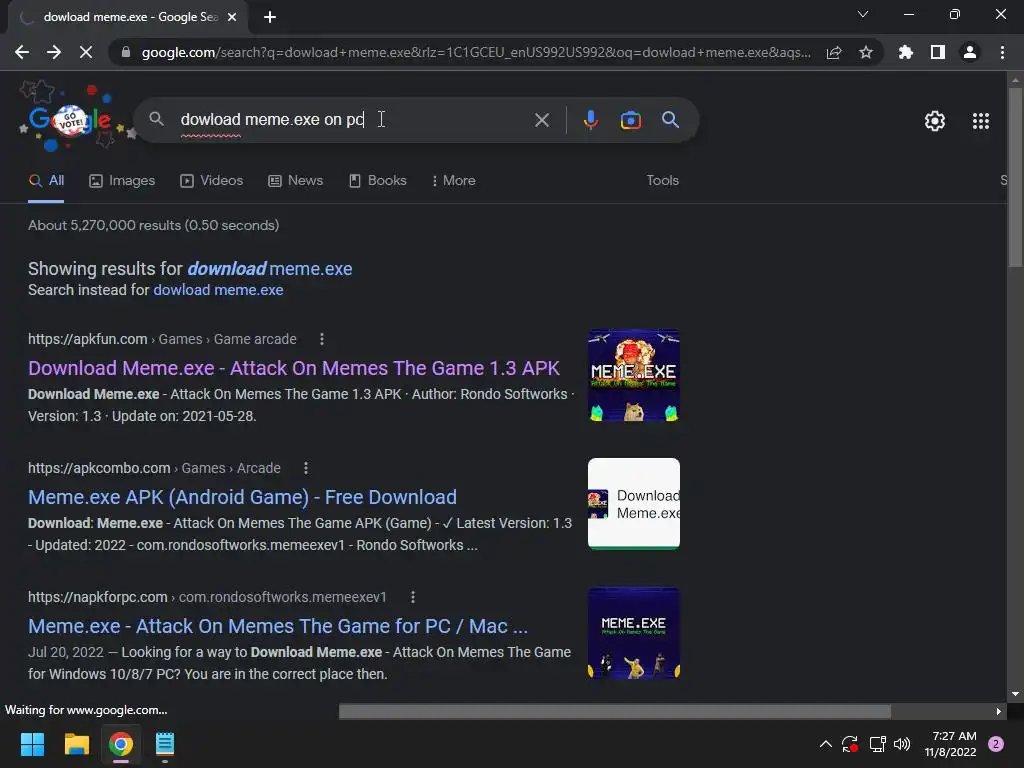The height and width of the screenshot is (768, 1024).
Task: Clear the search box text
Action: click(541, 120)
